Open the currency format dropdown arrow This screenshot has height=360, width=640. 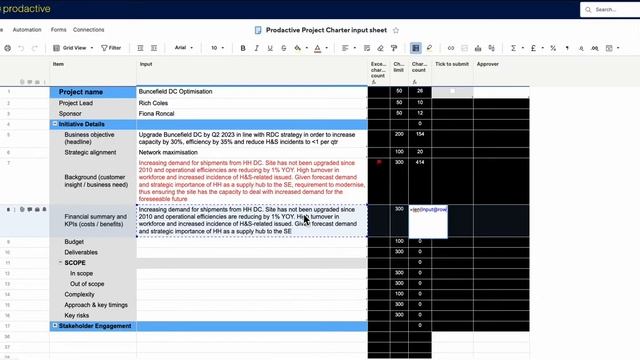click(x=542, y=48)
